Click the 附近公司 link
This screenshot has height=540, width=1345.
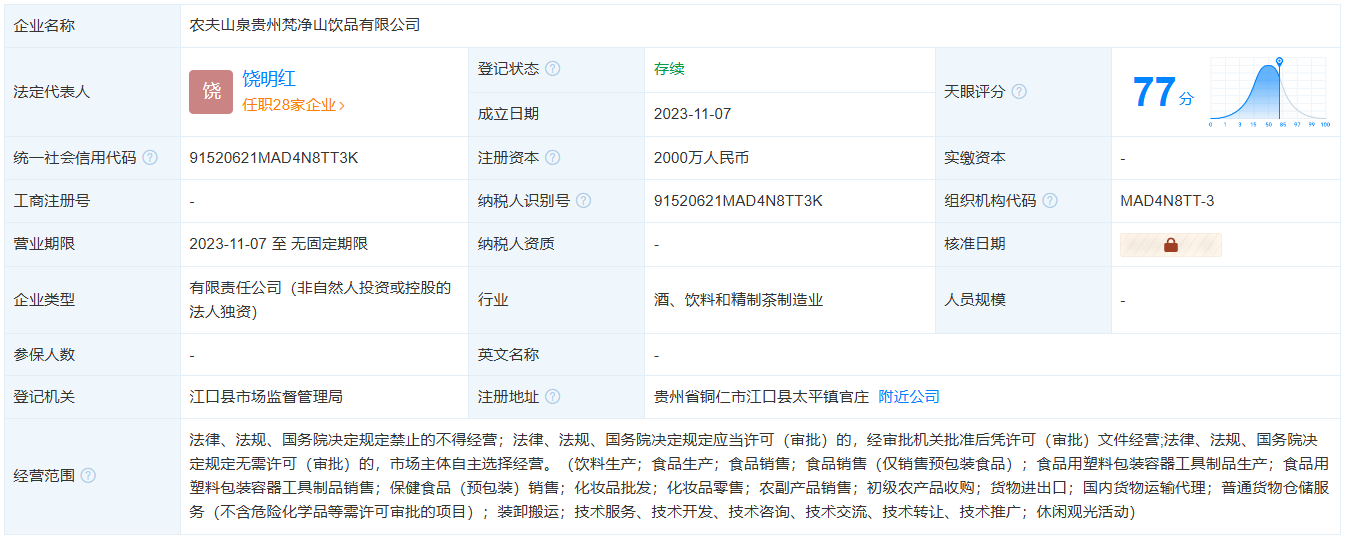coord(909,397)
